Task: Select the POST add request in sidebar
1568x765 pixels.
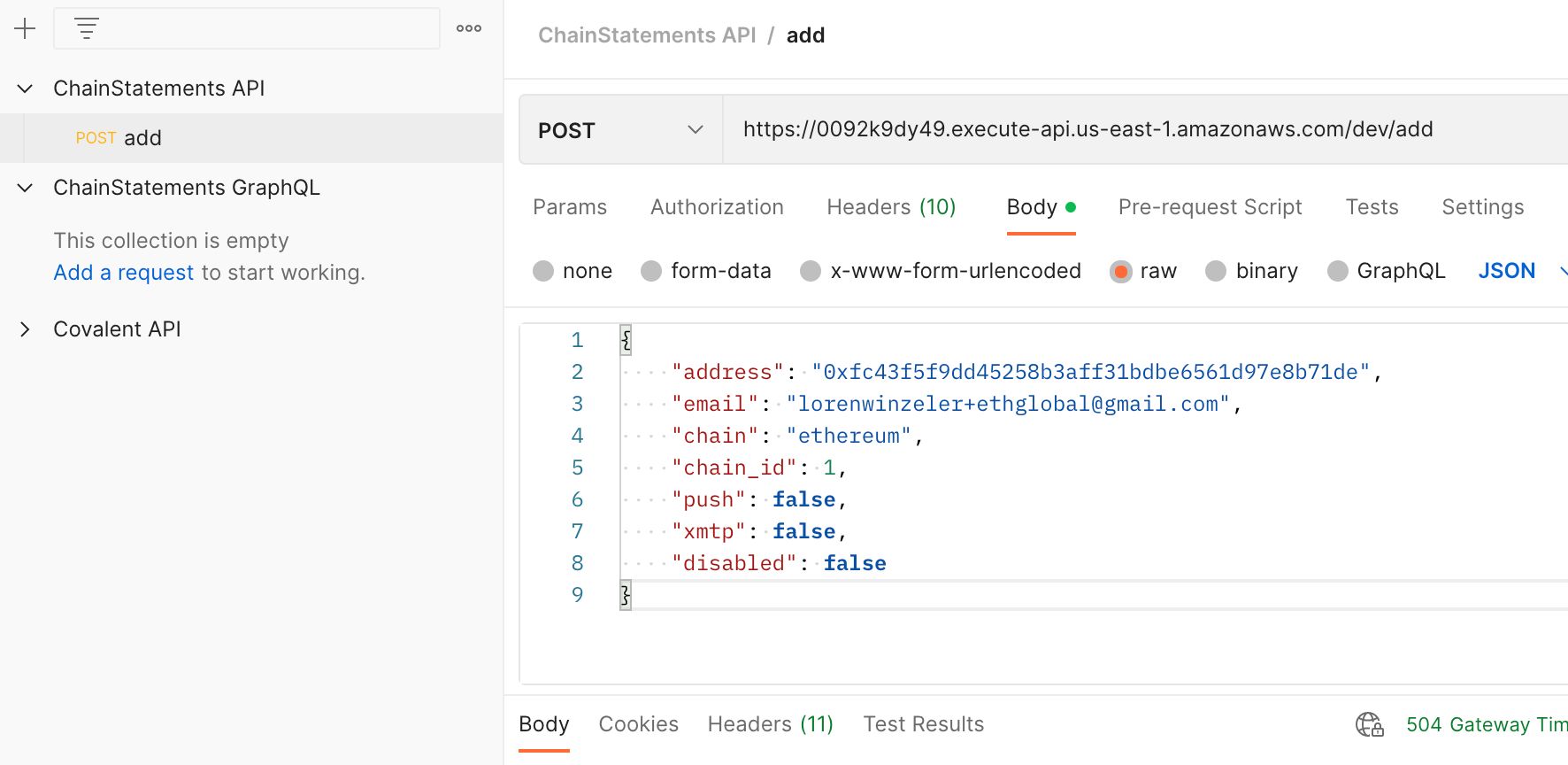Action: pyautogui.click(x=251, y=138)
